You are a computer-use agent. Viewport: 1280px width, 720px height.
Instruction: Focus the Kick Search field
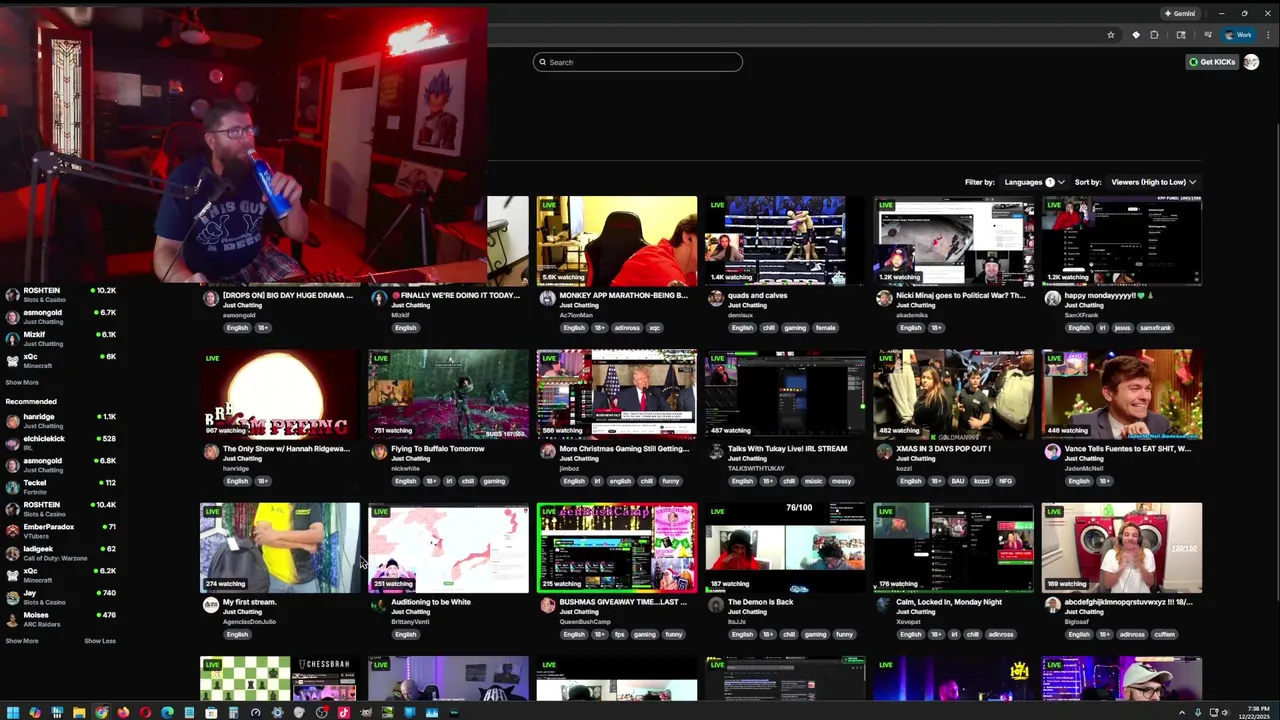(x=638, y=62)
